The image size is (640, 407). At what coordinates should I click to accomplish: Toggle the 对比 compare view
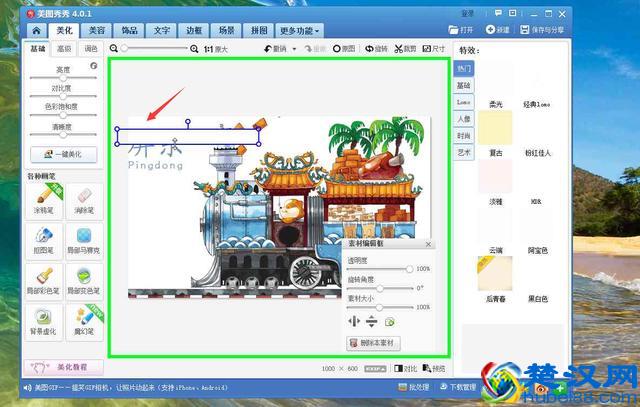pyautogui.click(x=405, y=368)
